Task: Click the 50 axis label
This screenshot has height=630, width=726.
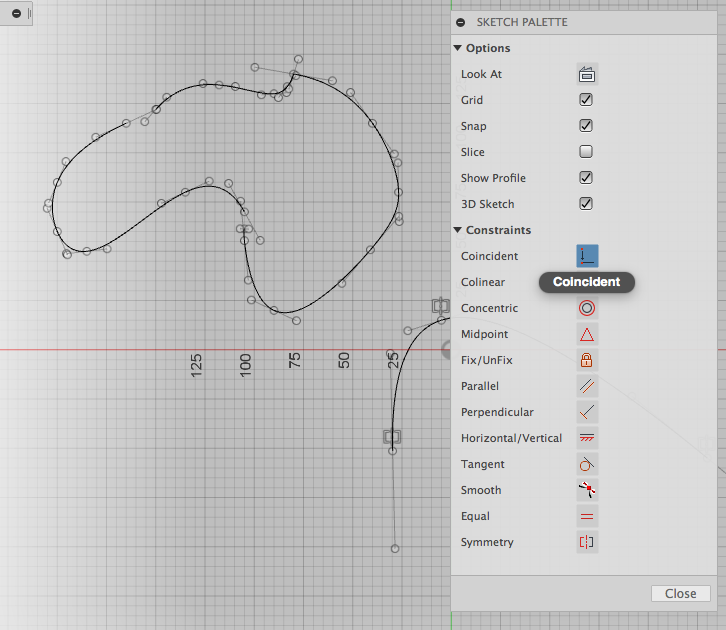Action: [x=344, y=360]
